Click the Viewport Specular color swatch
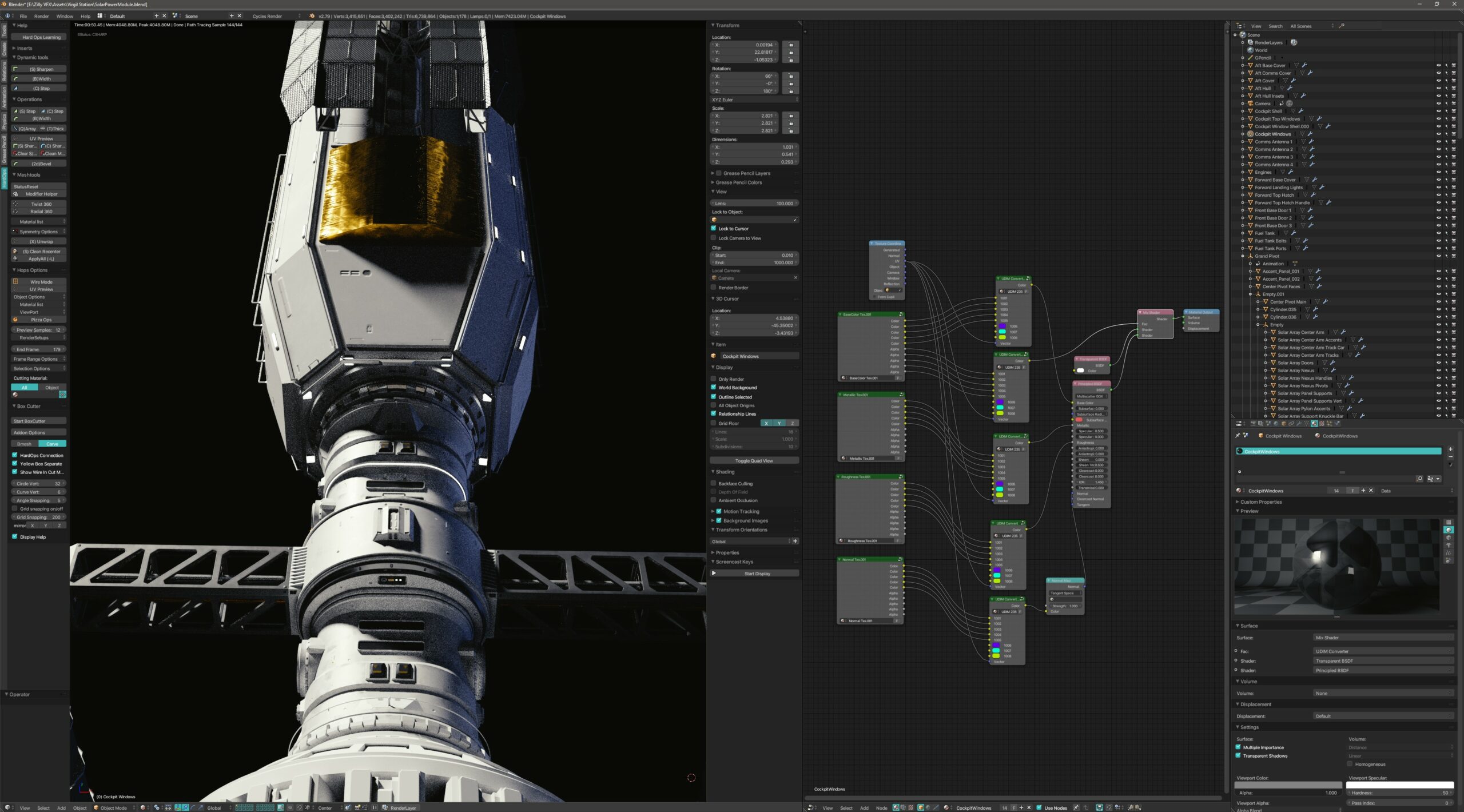This screenshot has width=1464, height=812. (x=1400, y=785)
